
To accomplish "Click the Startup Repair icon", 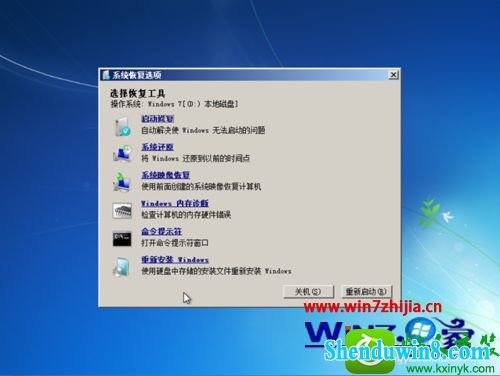I will (x=122, y=126).
